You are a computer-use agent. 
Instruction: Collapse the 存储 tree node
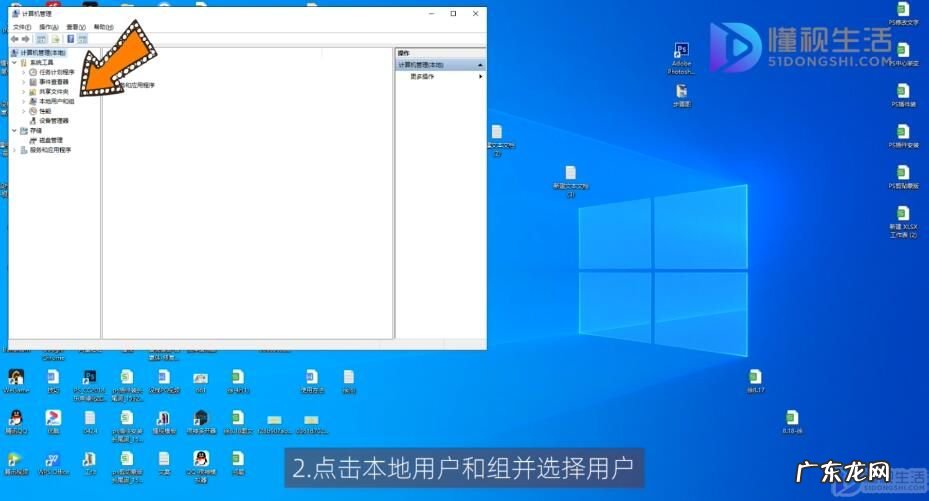pos(15,130)
